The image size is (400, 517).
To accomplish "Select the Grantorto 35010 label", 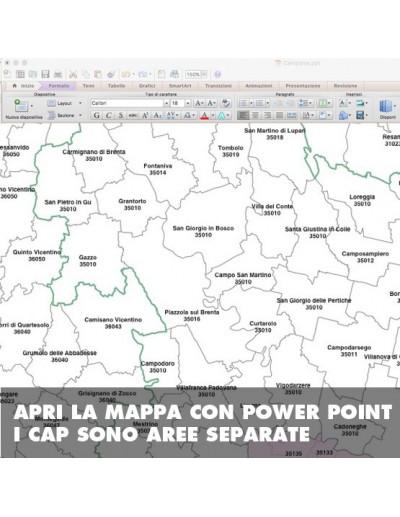I will point(132,204).
